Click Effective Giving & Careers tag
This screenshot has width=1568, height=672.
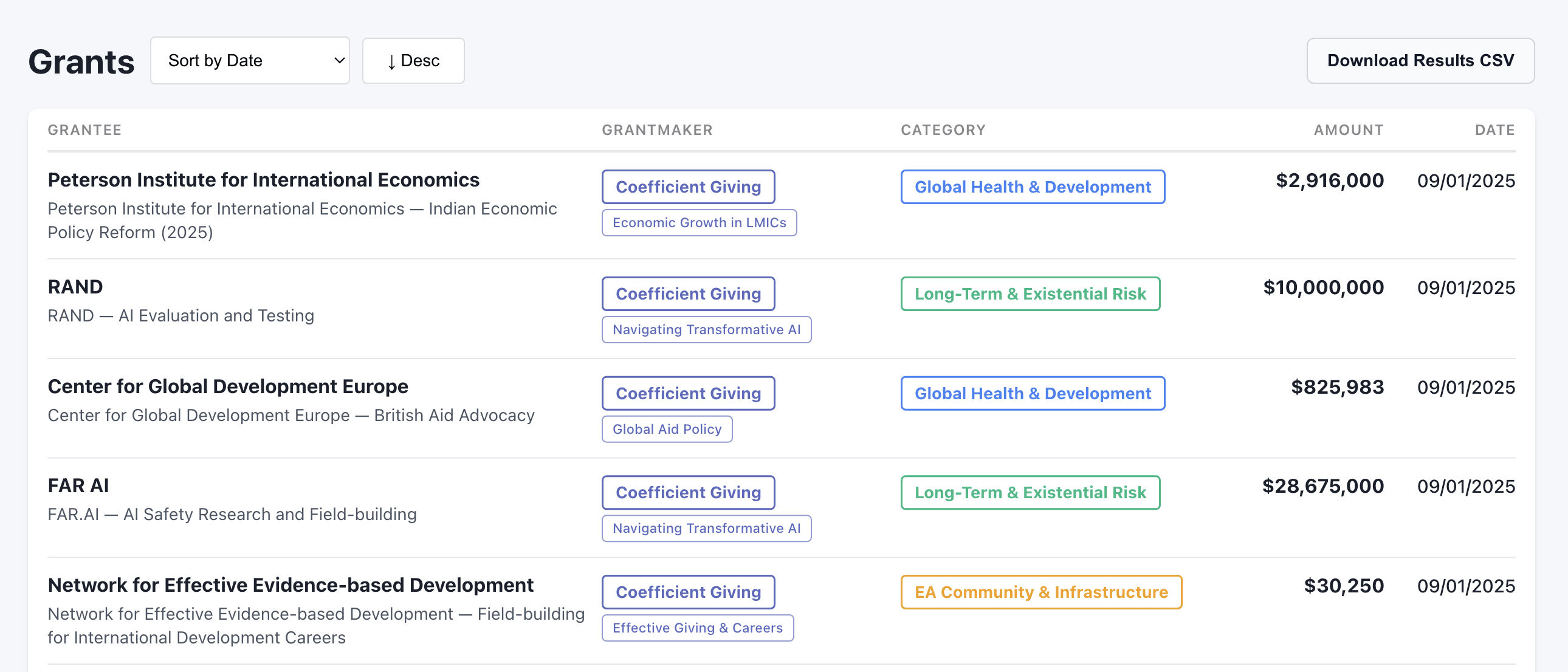pos(697,628)
